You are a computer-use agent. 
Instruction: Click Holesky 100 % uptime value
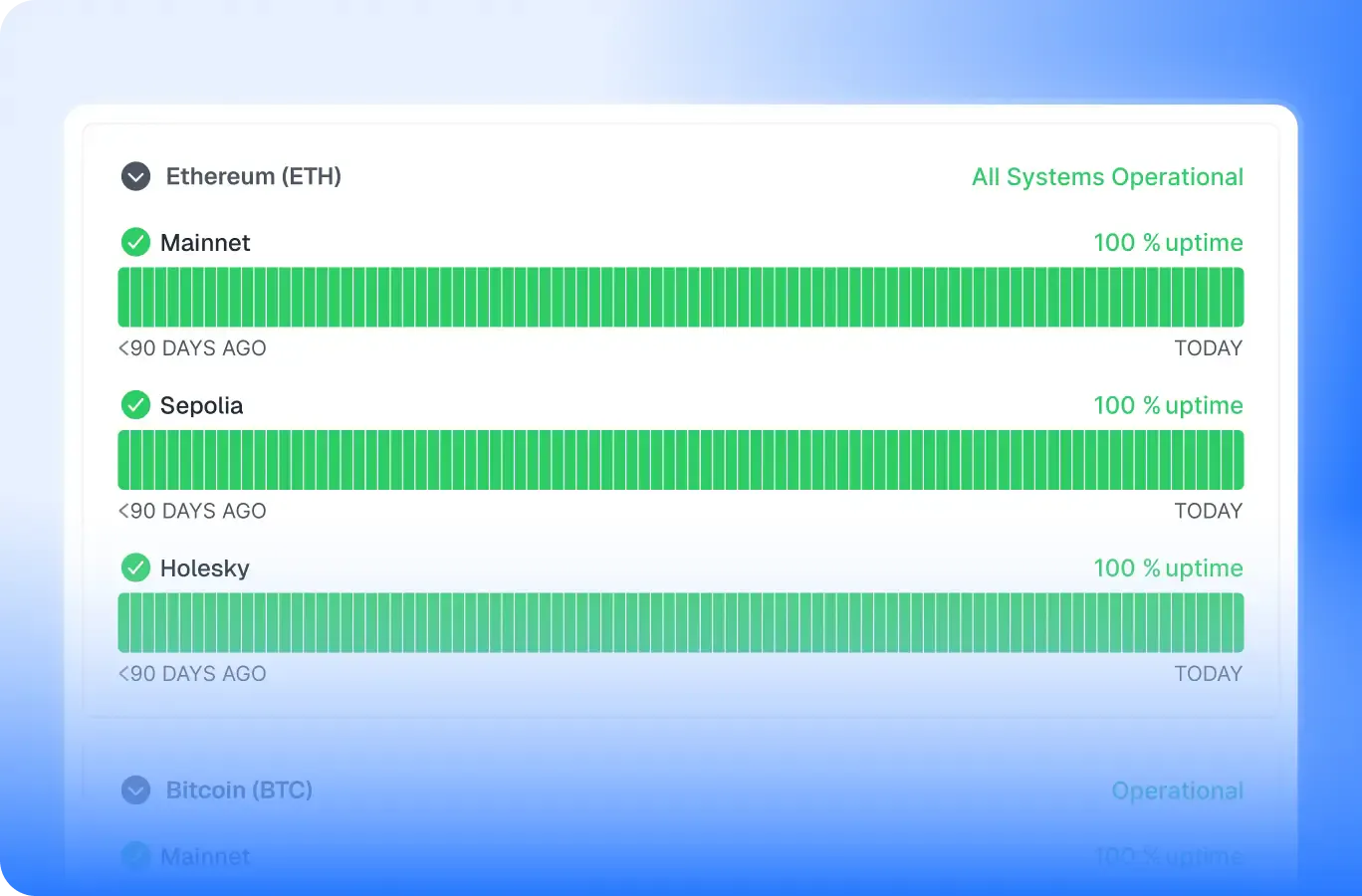1168,568
